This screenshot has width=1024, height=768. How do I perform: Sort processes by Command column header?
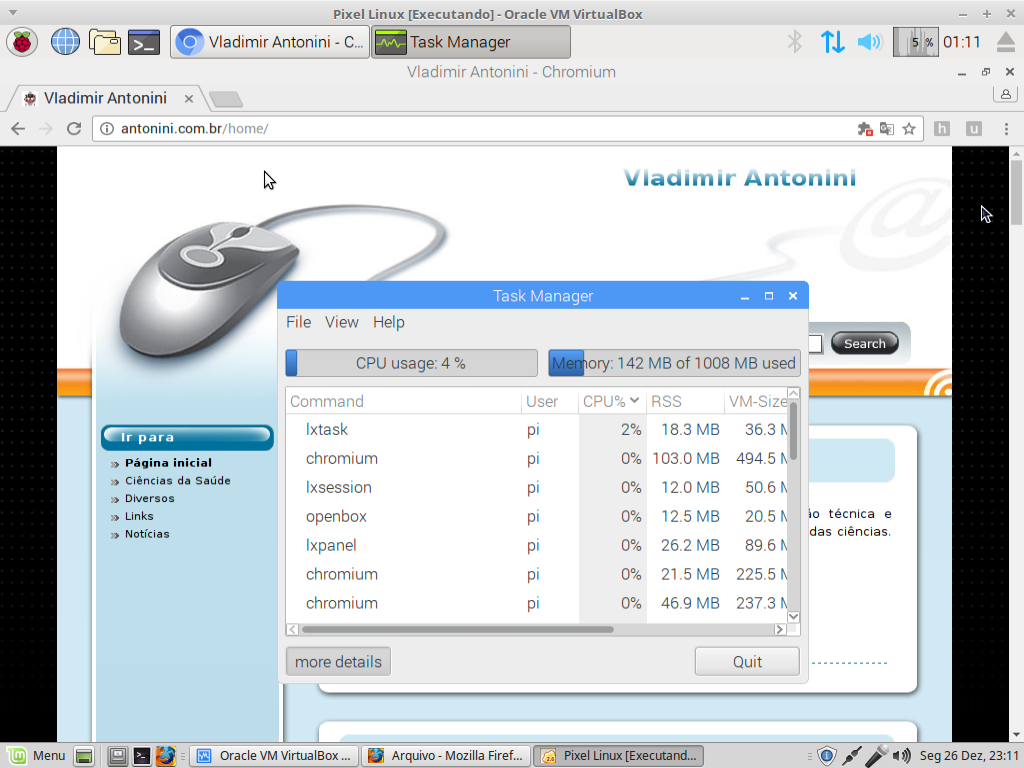point(404,401)
